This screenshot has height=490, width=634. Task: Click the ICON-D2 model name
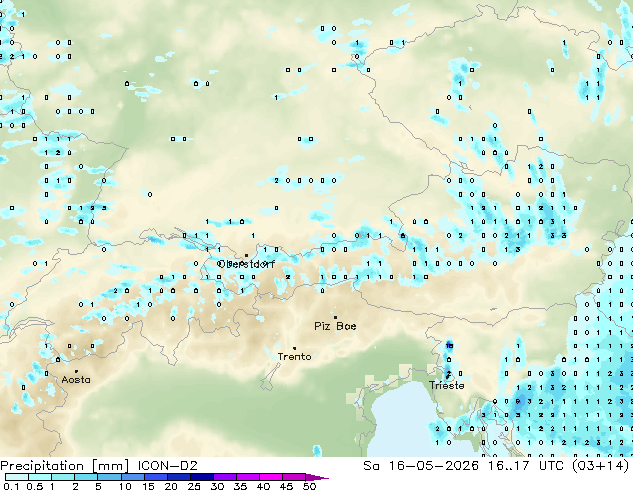(167, 466)
